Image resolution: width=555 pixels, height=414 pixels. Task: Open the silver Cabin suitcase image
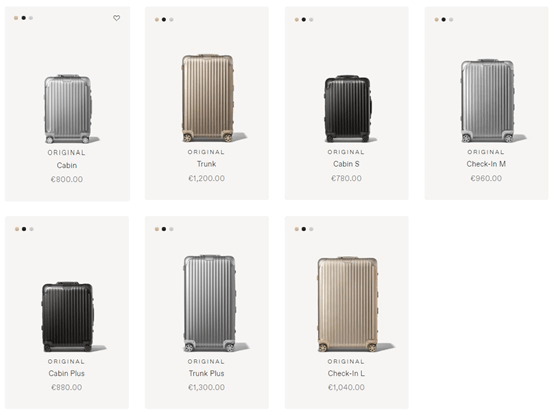click(x=68, y=109)
